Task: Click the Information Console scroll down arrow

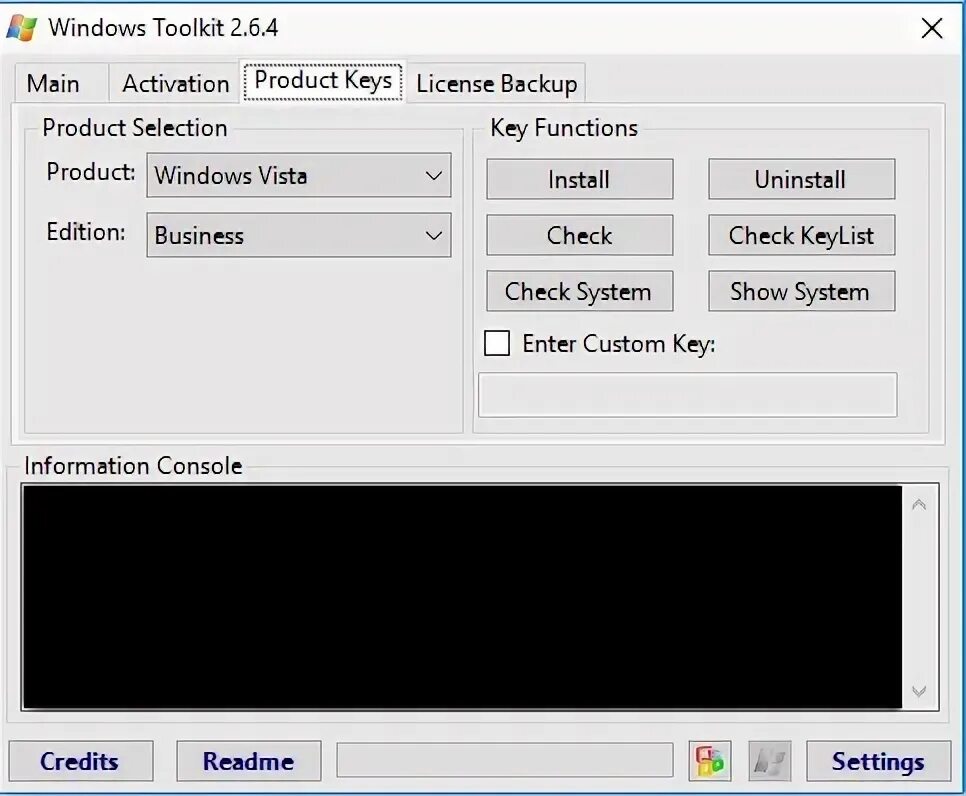Action: click(919, 691)
